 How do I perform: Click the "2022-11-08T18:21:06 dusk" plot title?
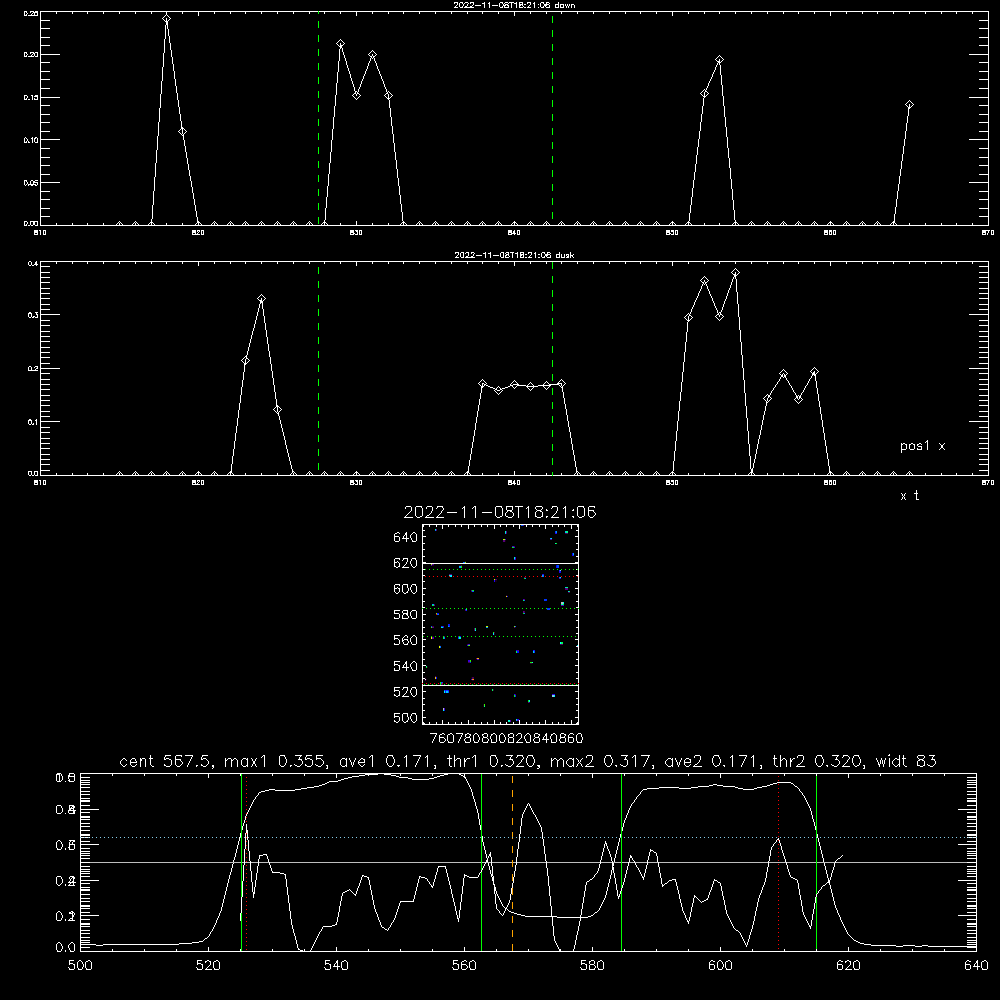(x=514, y=255)
